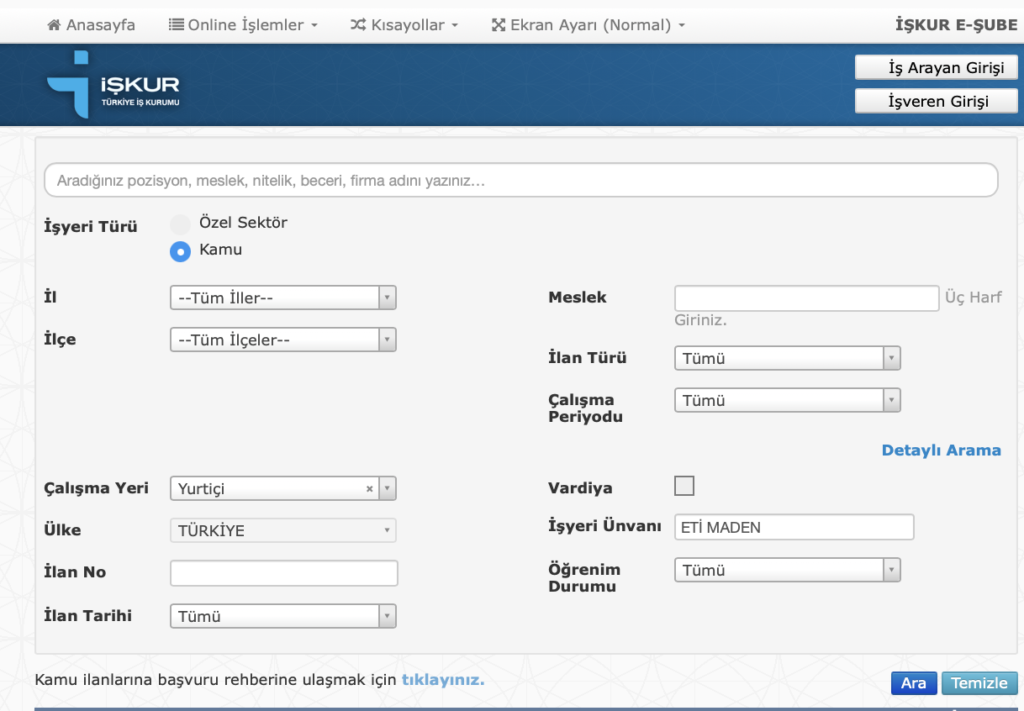Open the İlan Türü dropdown

point(788,358)
